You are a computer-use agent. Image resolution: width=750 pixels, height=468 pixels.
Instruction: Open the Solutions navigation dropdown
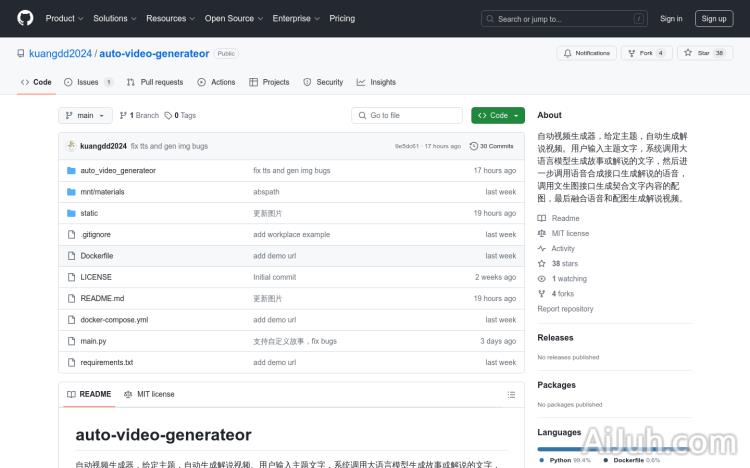coord(114,18)
